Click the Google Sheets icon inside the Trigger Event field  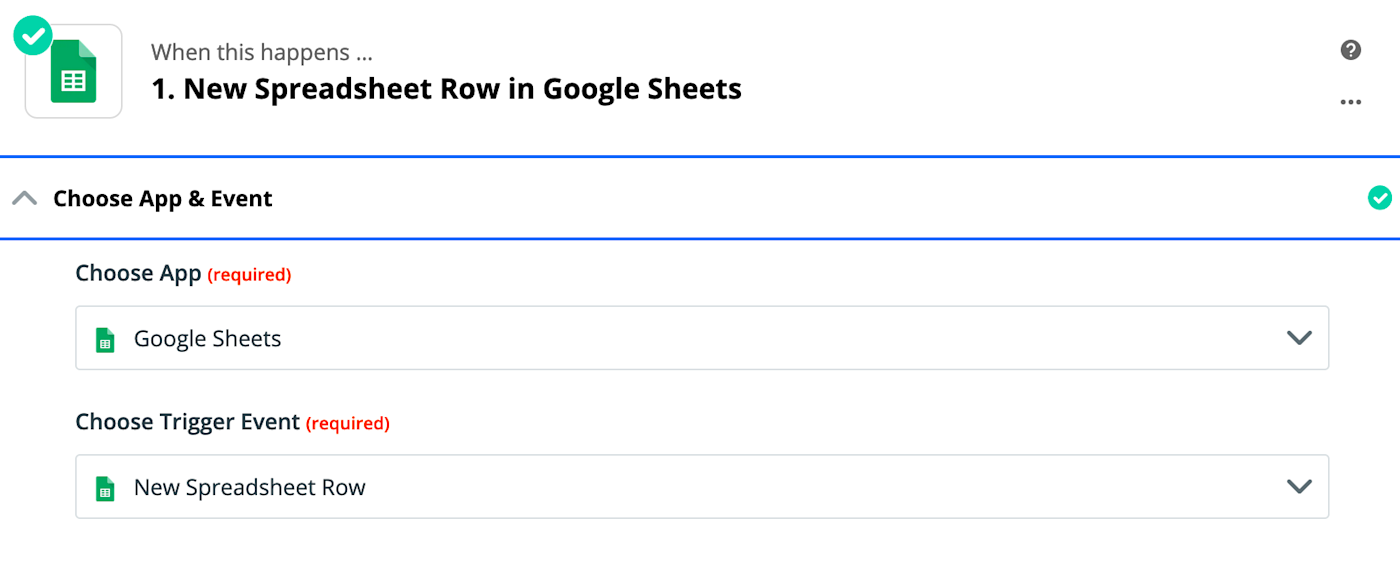(105, 487)
